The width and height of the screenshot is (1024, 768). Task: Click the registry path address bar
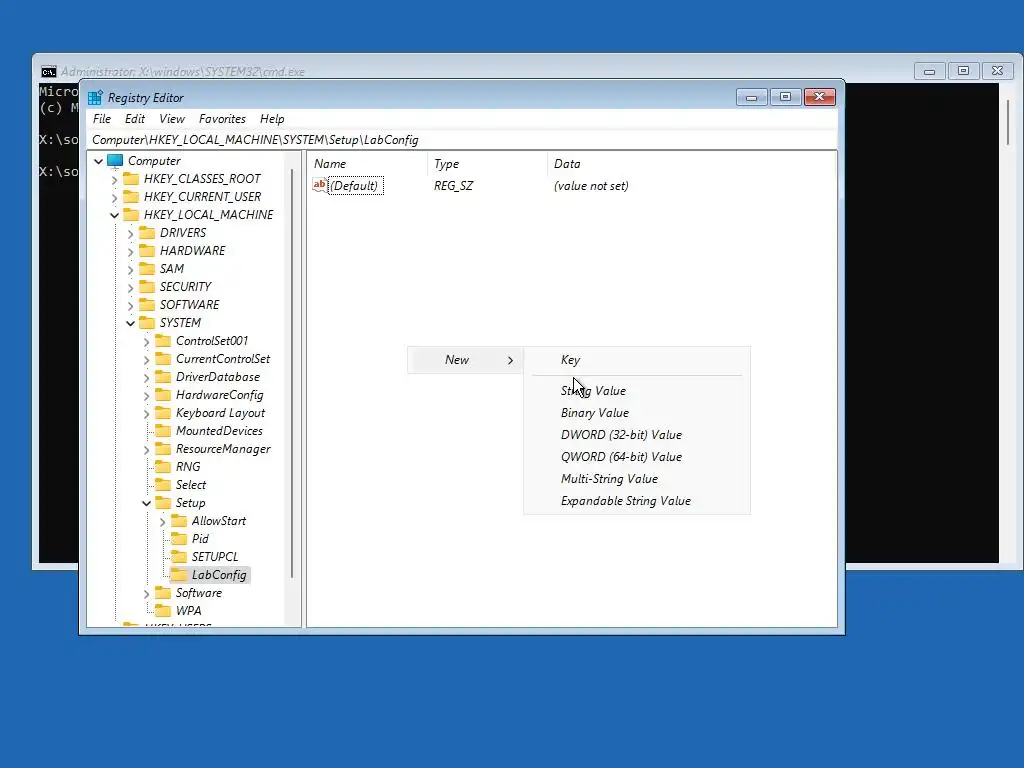click(462, 140)
